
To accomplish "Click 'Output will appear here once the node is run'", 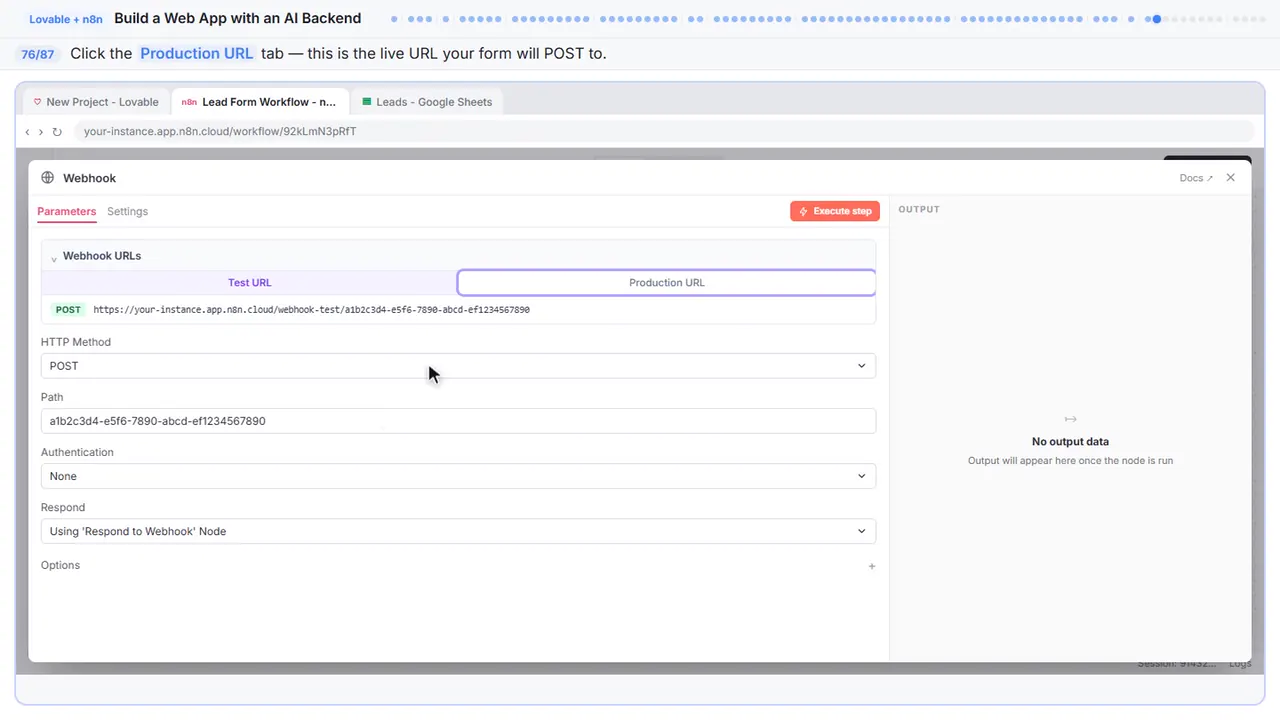I will pyautogui.click(x=1070, y=461).
